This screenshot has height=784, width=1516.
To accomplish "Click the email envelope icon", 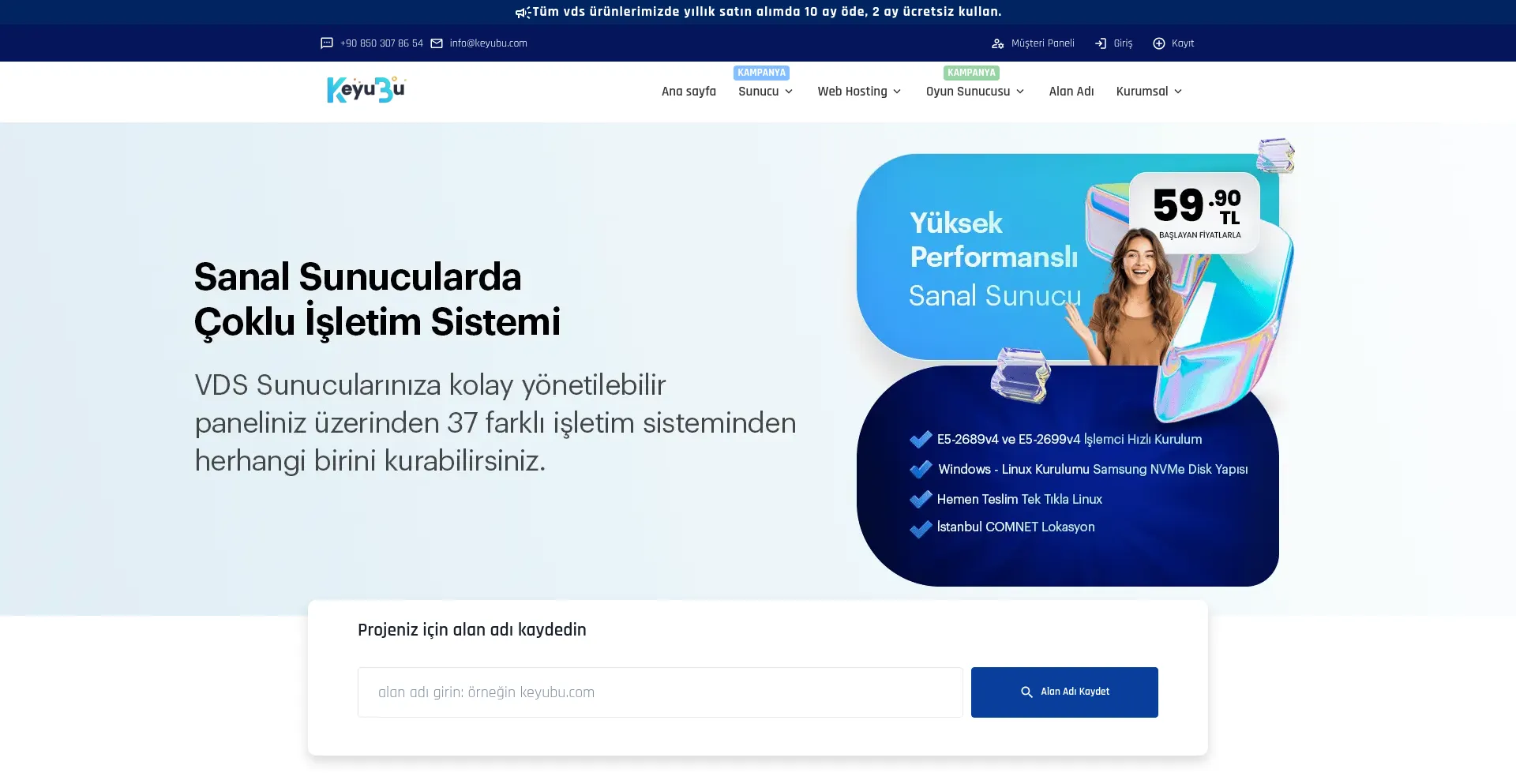I will pos(437,43).
